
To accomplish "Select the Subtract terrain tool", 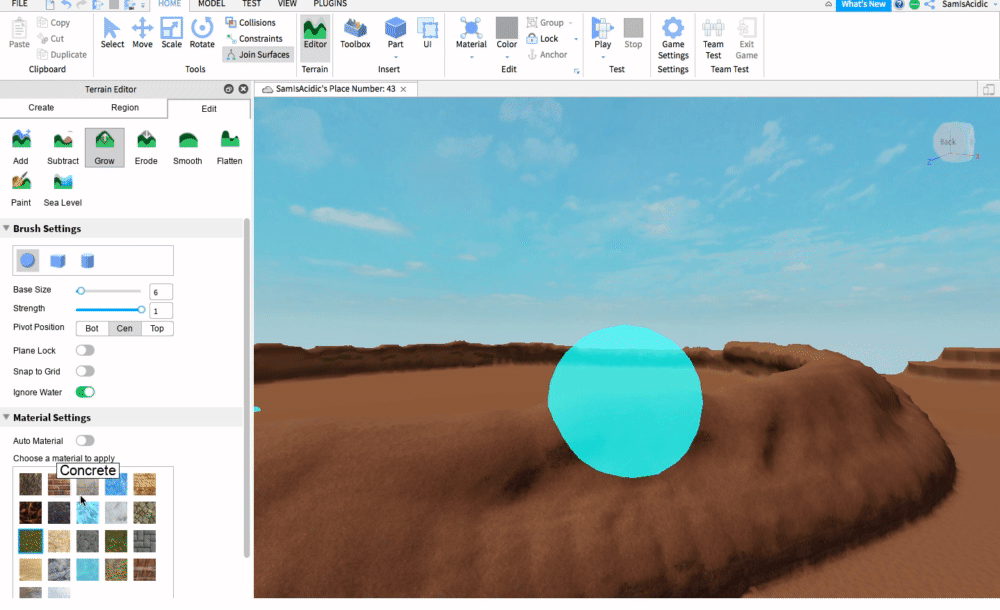I will tap(62, 147).
